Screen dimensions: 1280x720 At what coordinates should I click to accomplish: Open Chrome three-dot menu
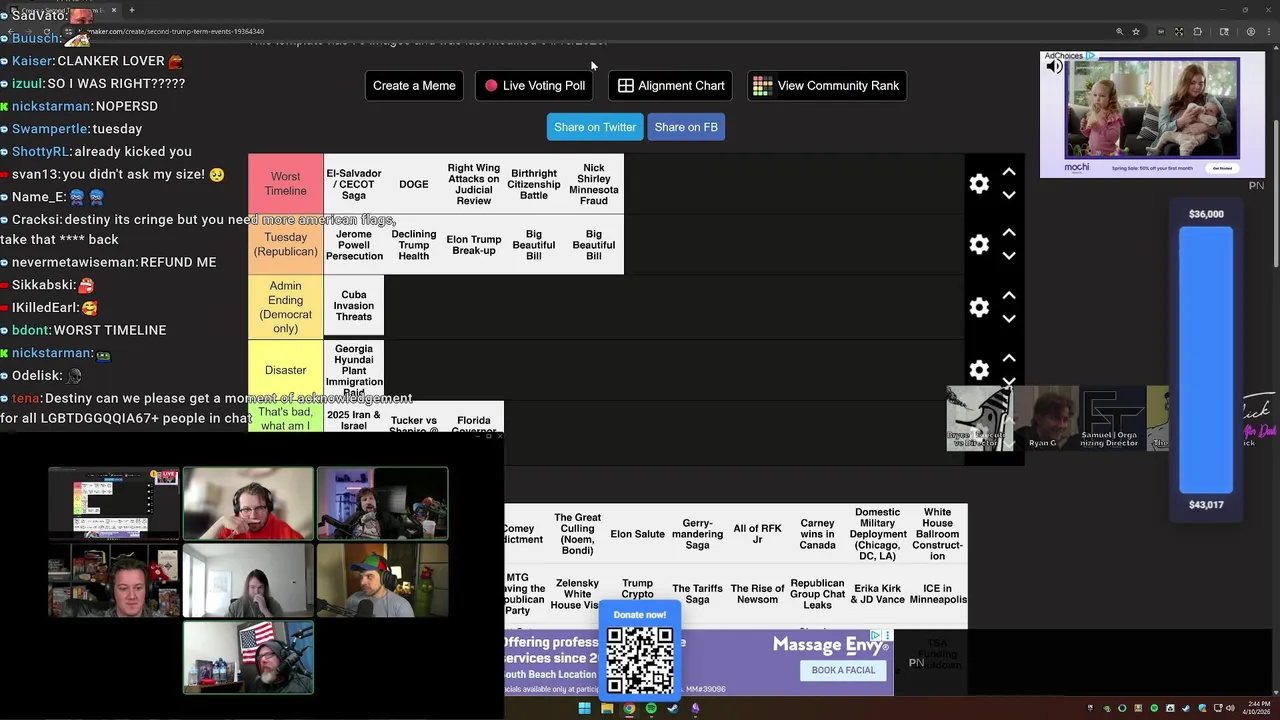(1268, 31)
